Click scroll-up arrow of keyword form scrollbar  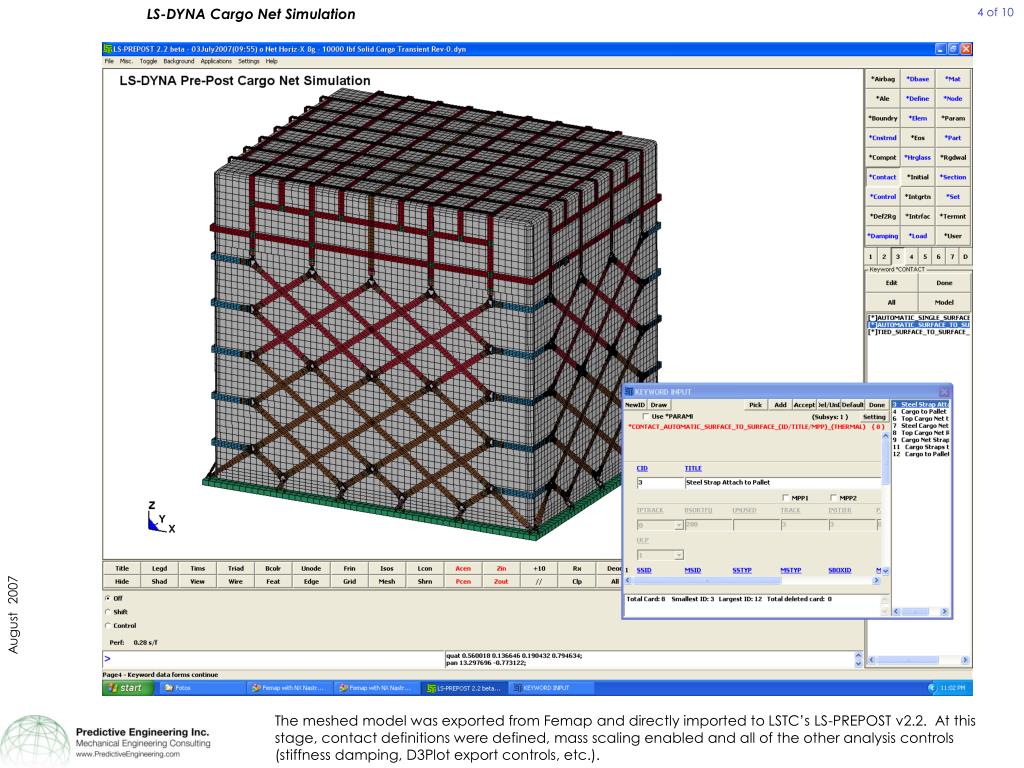coord(886,436)
